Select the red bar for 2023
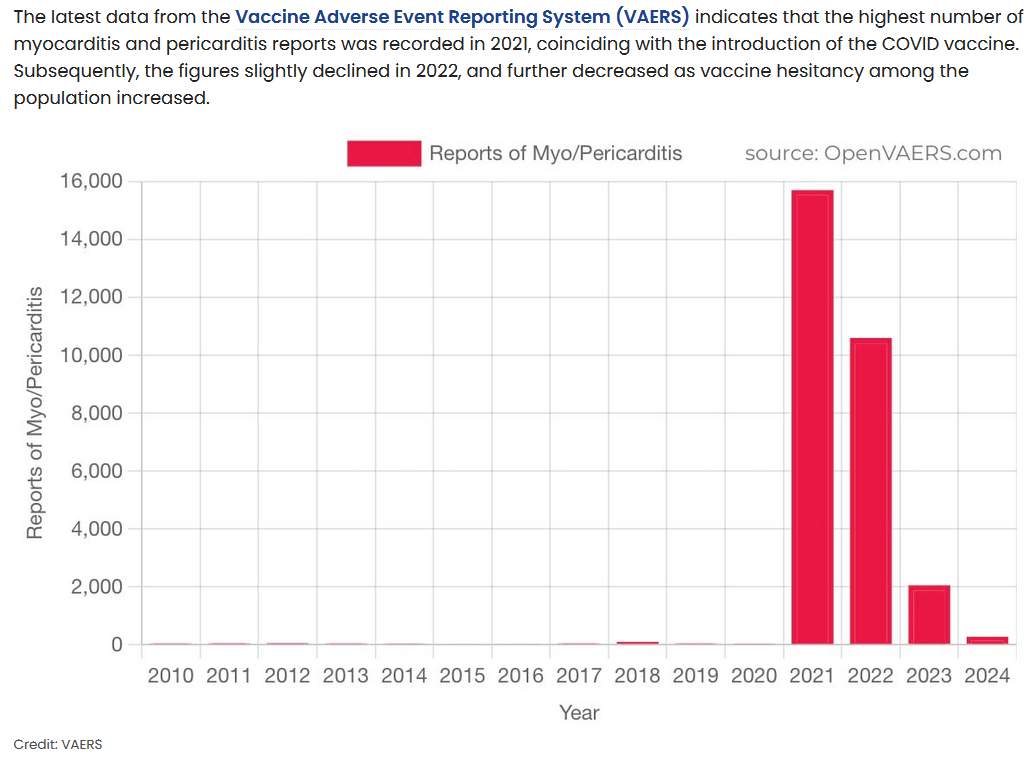Screen dimensions: 1036x762 (929, 615)
